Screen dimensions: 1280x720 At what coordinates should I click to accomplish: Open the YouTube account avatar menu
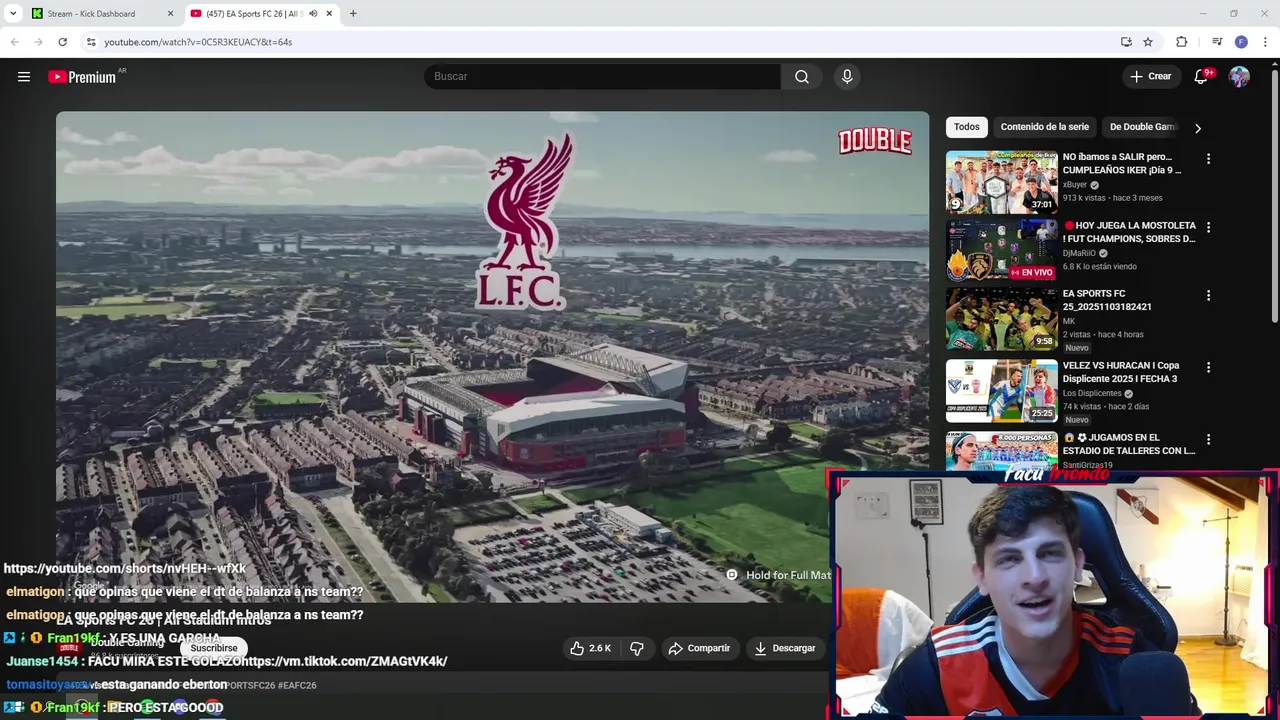coord(1239,77)
